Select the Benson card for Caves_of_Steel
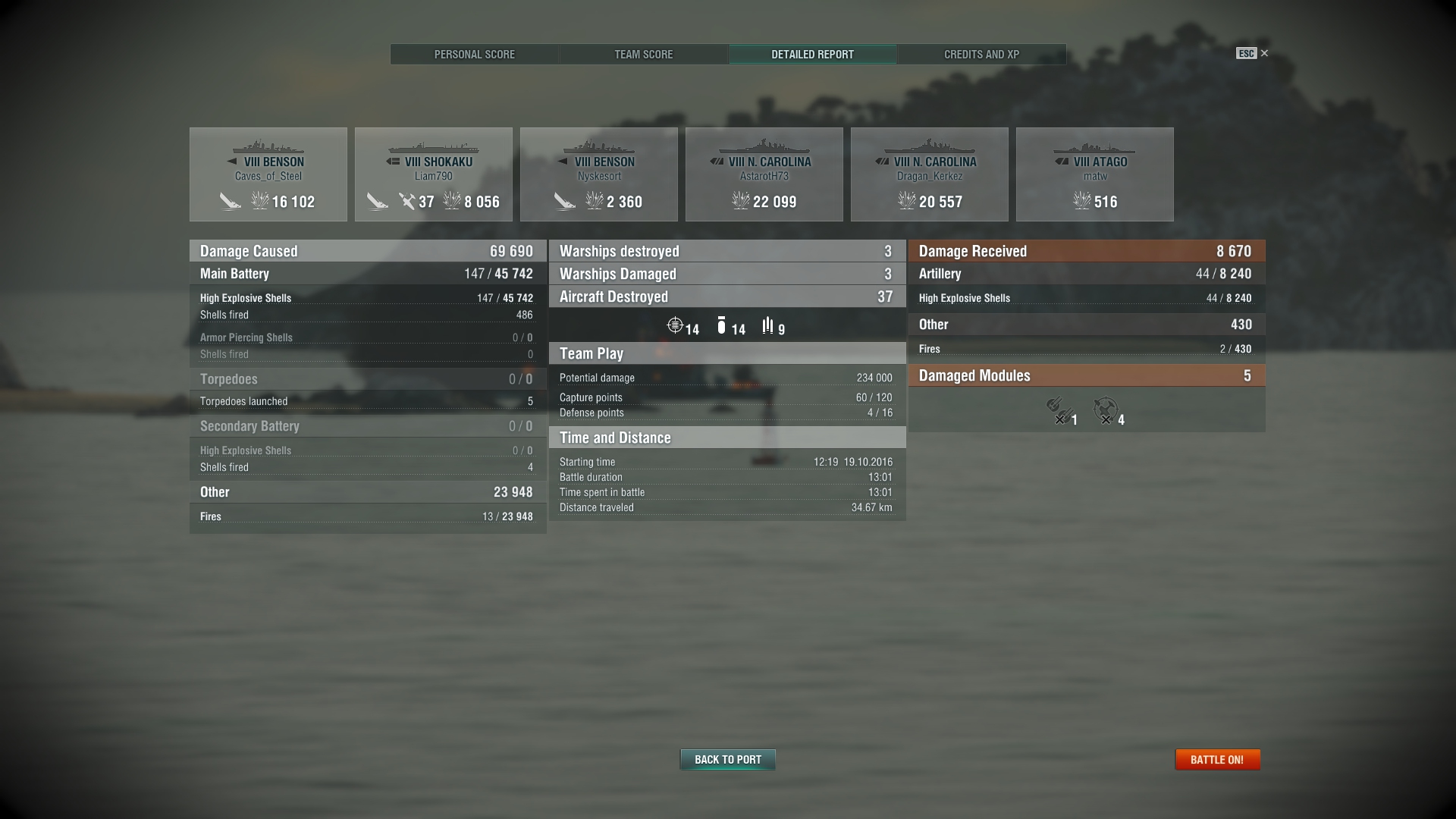The height and width of the screenshot is (819, 1456). tap(268, 174)
